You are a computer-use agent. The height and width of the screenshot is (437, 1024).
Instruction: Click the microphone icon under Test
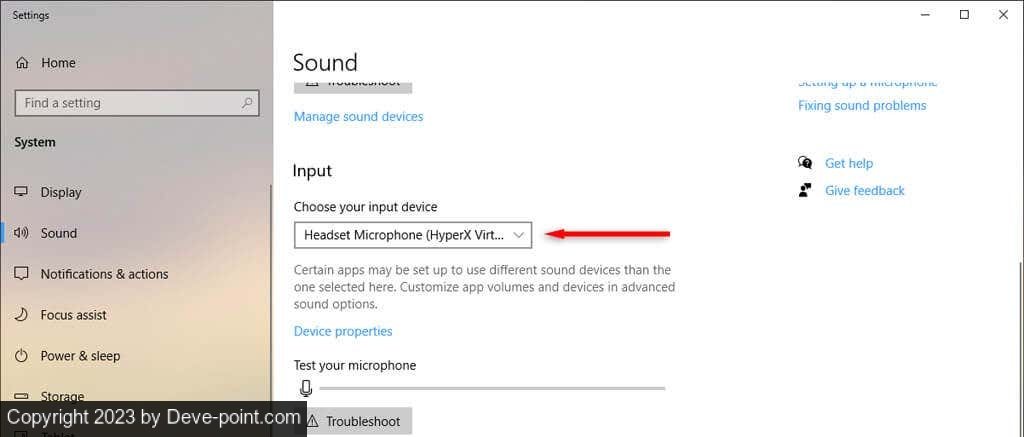(305, 388)
